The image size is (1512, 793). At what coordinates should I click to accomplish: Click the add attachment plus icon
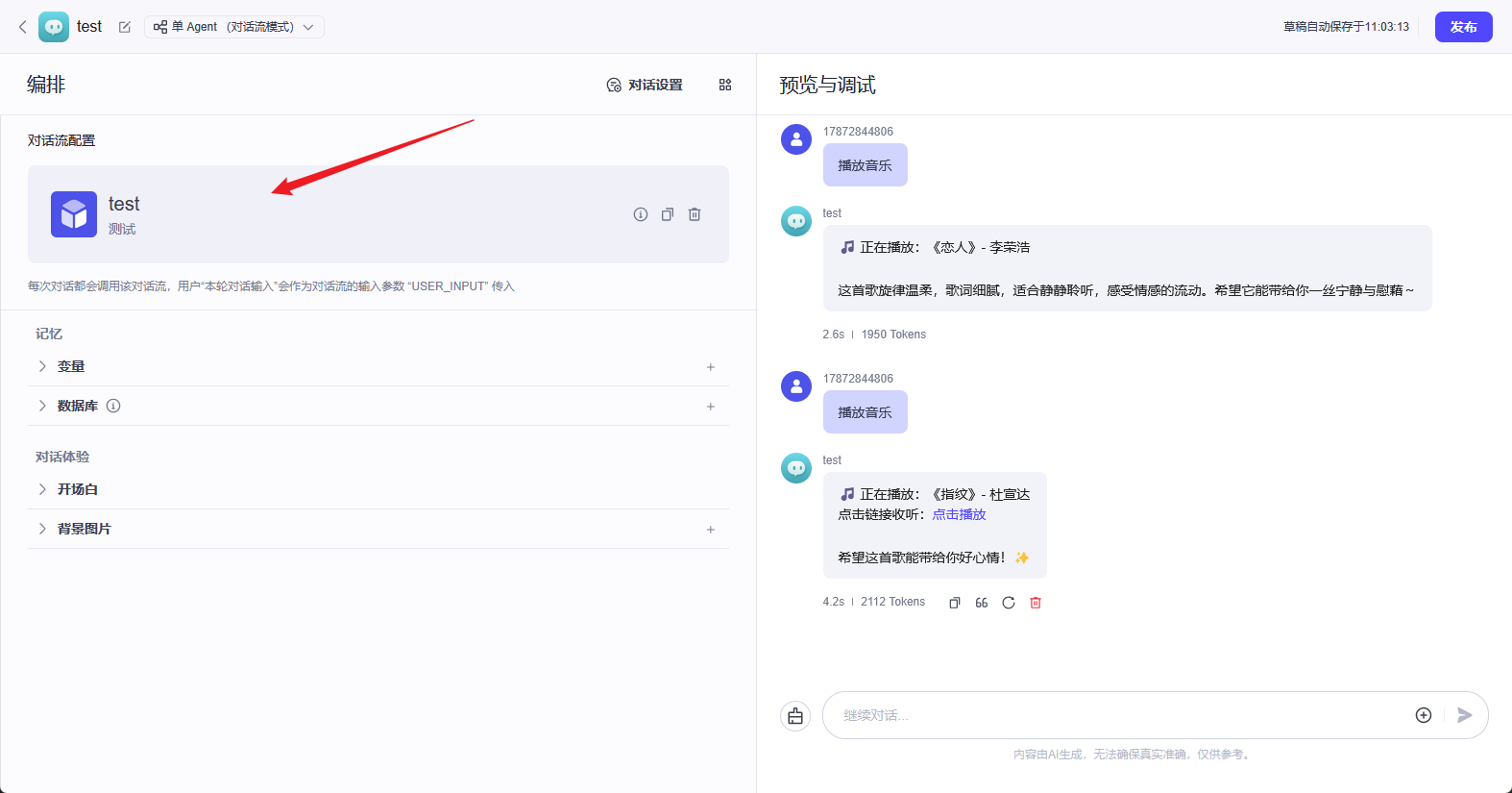pos(1424,715)
